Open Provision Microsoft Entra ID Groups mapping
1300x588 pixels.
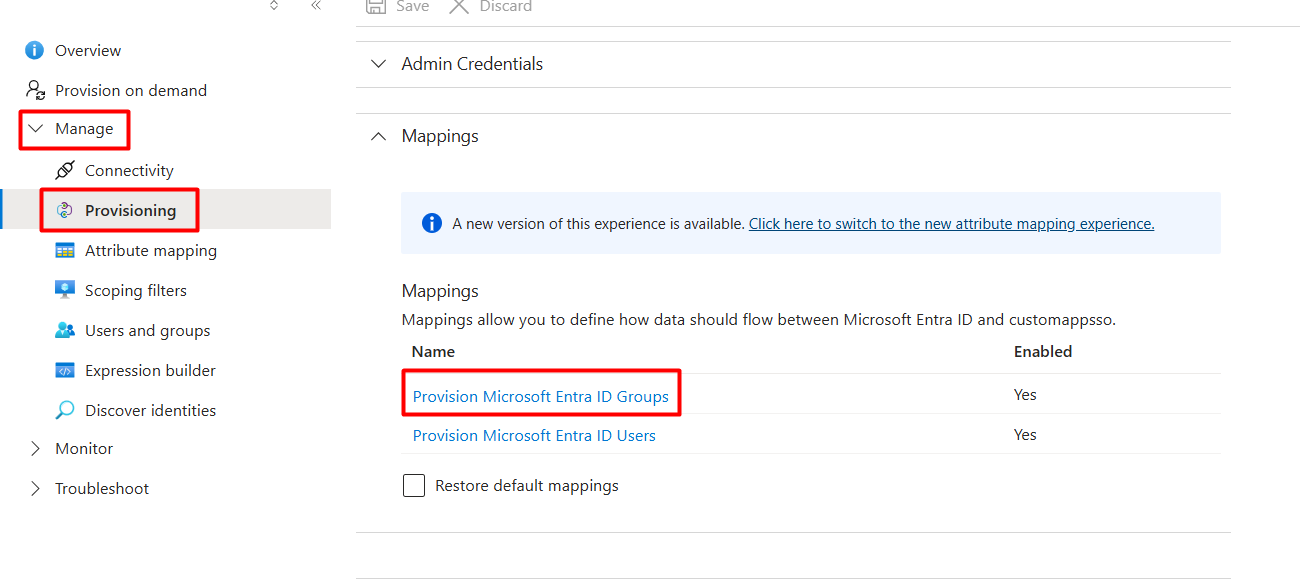[541, 396]
